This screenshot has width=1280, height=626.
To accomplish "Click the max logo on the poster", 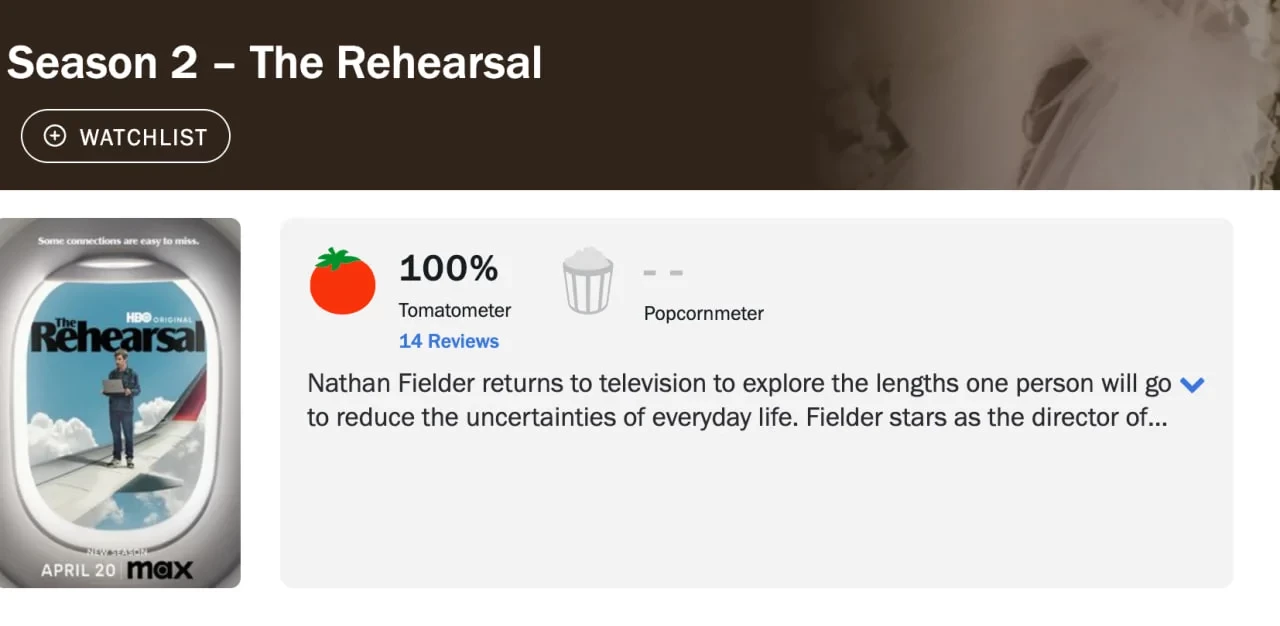I will pyautogui.click(x=159, y=570).
